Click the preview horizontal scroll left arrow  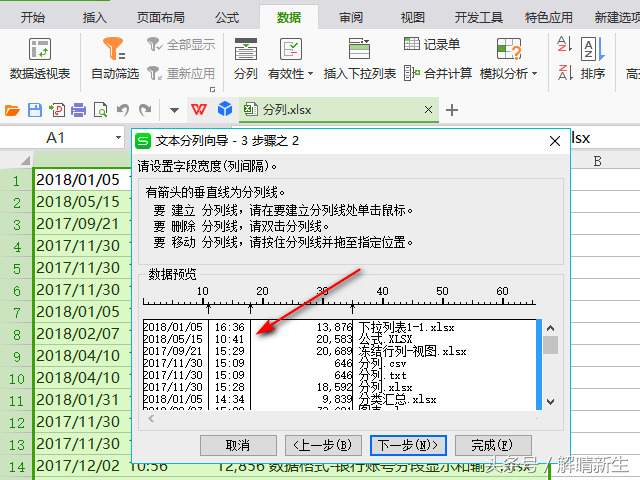tap(151, 418)
